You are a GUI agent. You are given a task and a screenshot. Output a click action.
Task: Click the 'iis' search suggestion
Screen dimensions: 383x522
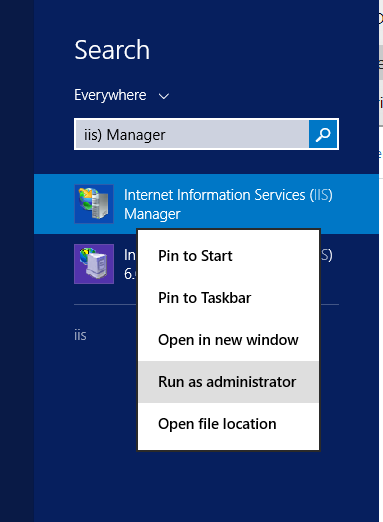80,335
